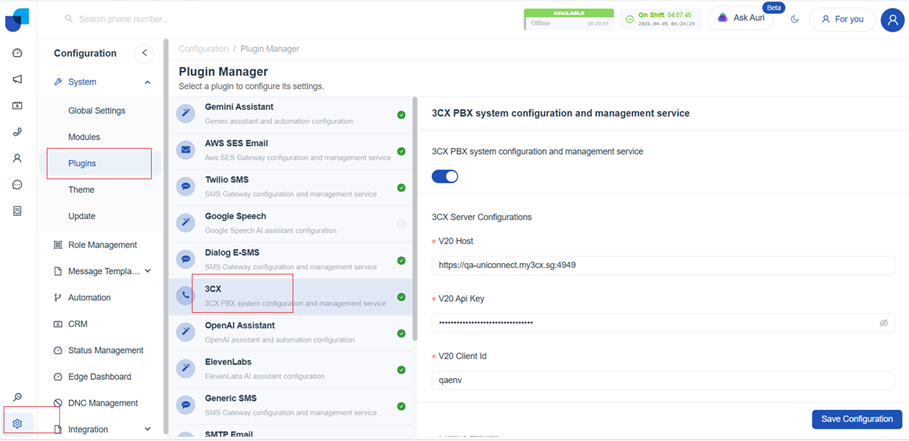Expand the Message Templates submenu

click(x=148, y=271)
